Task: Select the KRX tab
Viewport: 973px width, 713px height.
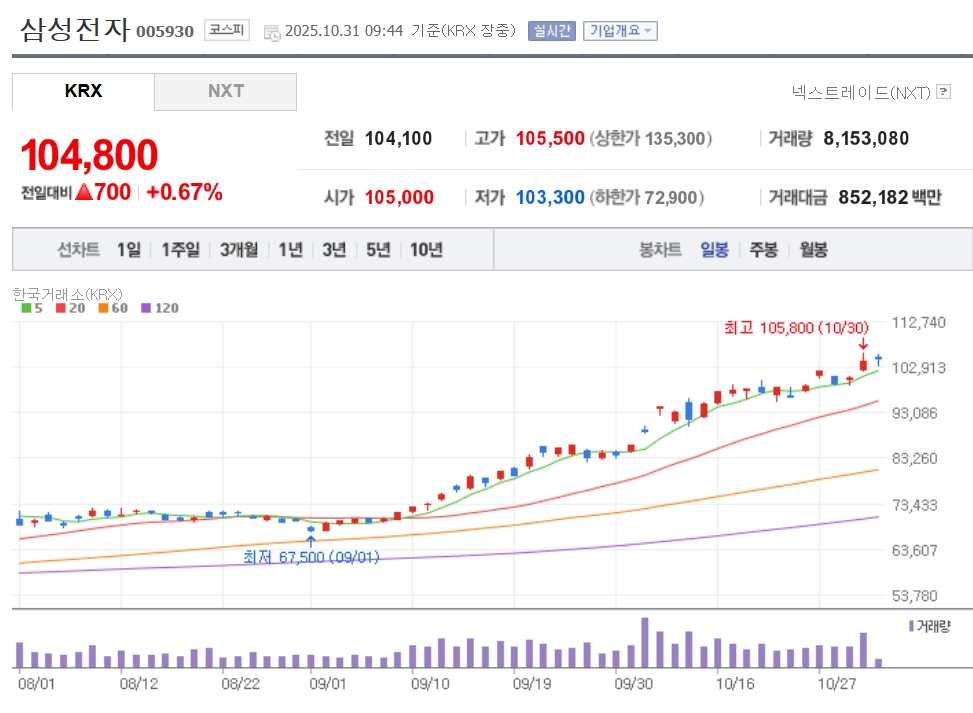Action: pos(83,91)
